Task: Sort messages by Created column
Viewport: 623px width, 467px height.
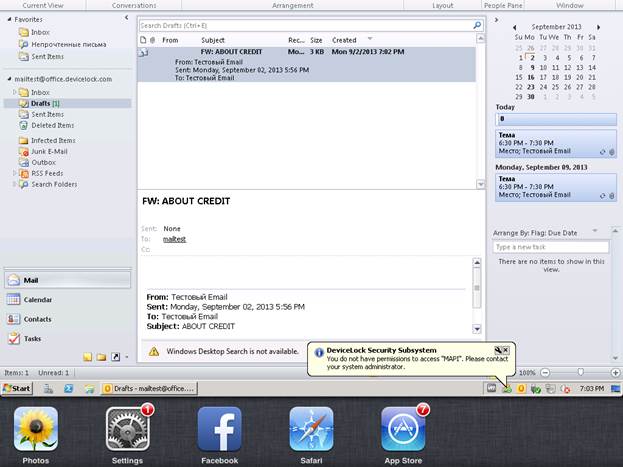Action: [x=345, y=40]
